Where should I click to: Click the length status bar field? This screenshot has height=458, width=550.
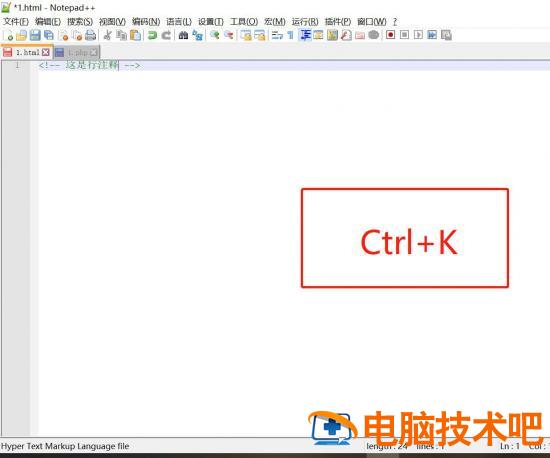coord(387,446)
